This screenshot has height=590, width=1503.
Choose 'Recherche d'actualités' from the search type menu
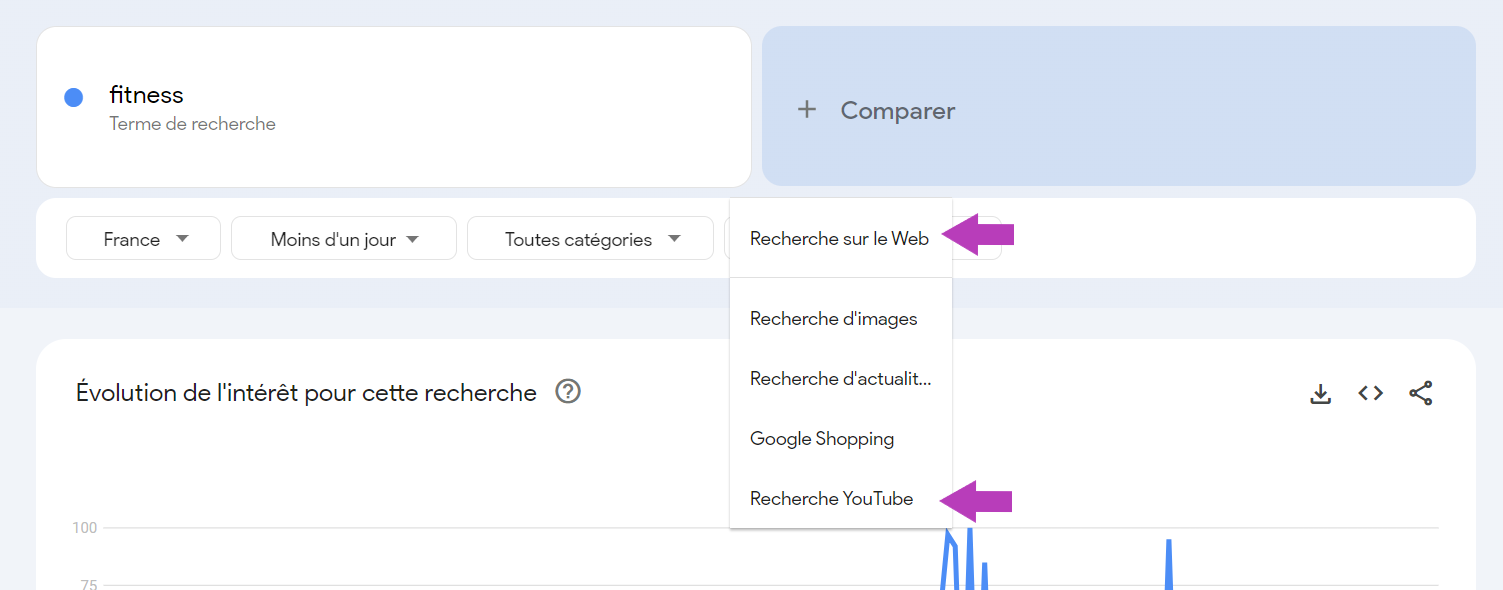tap(840, 378)
